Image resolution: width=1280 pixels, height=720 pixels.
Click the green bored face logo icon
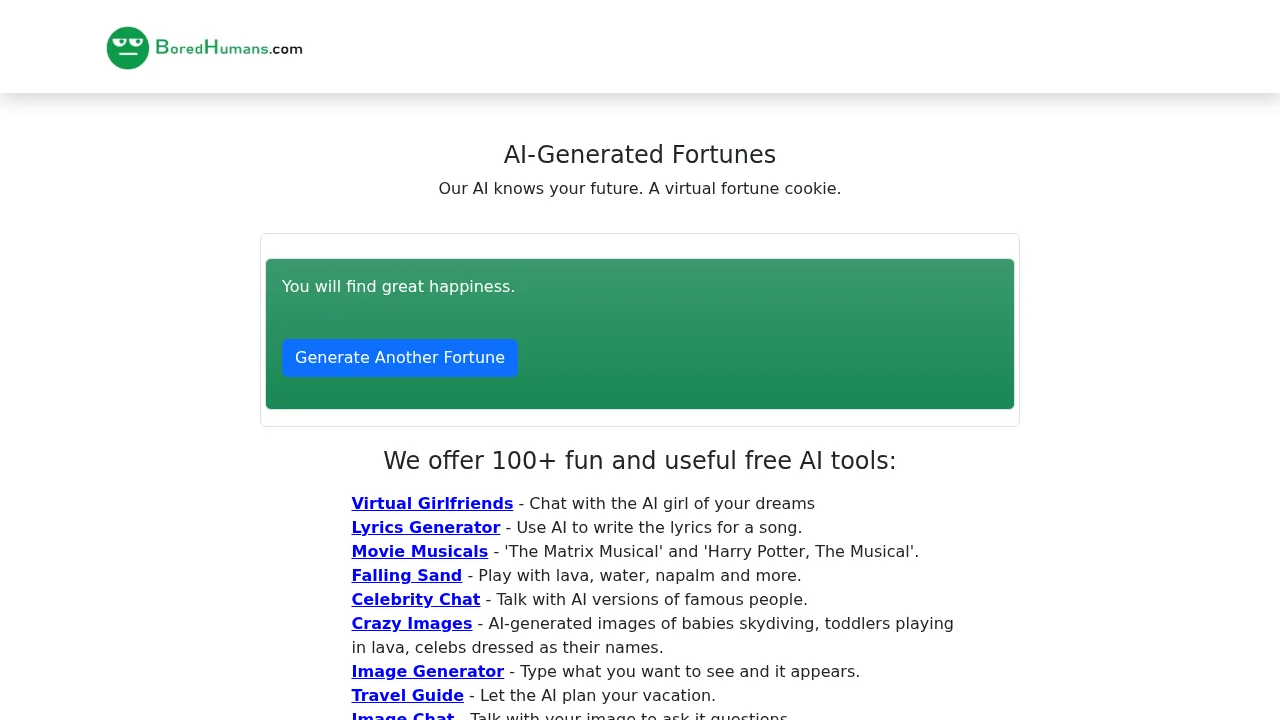coord(128,48)
